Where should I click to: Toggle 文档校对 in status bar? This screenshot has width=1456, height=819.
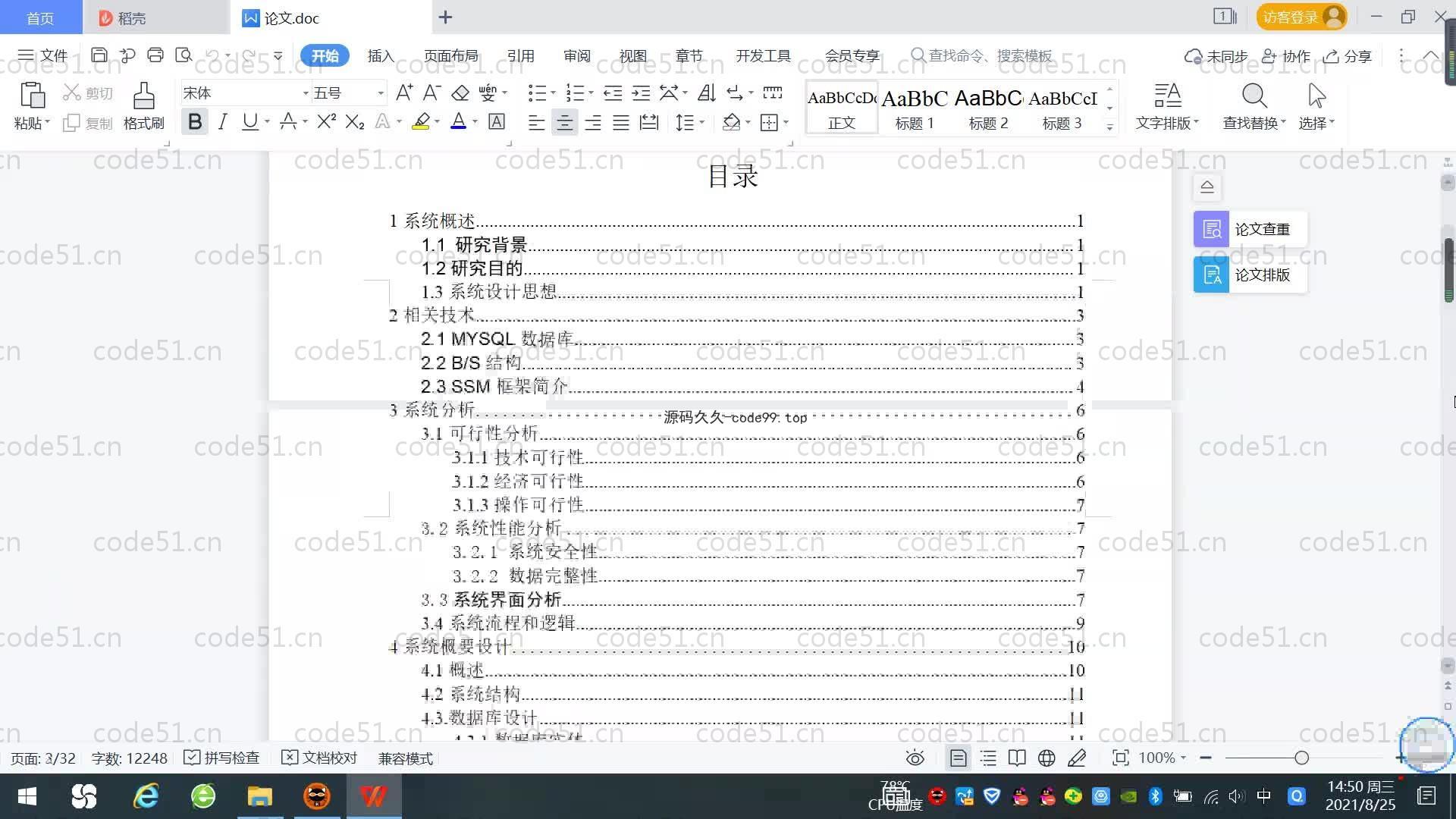319,758
